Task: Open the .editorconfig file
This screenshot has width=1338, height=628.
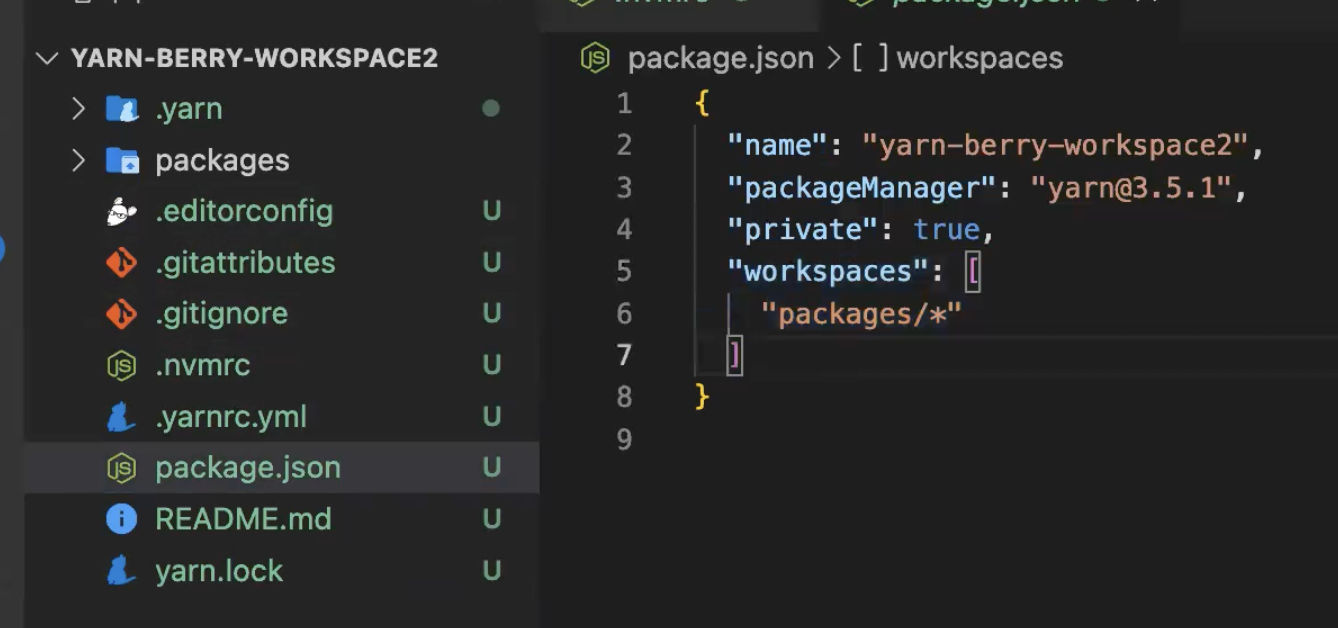Action: coord(244,212)
